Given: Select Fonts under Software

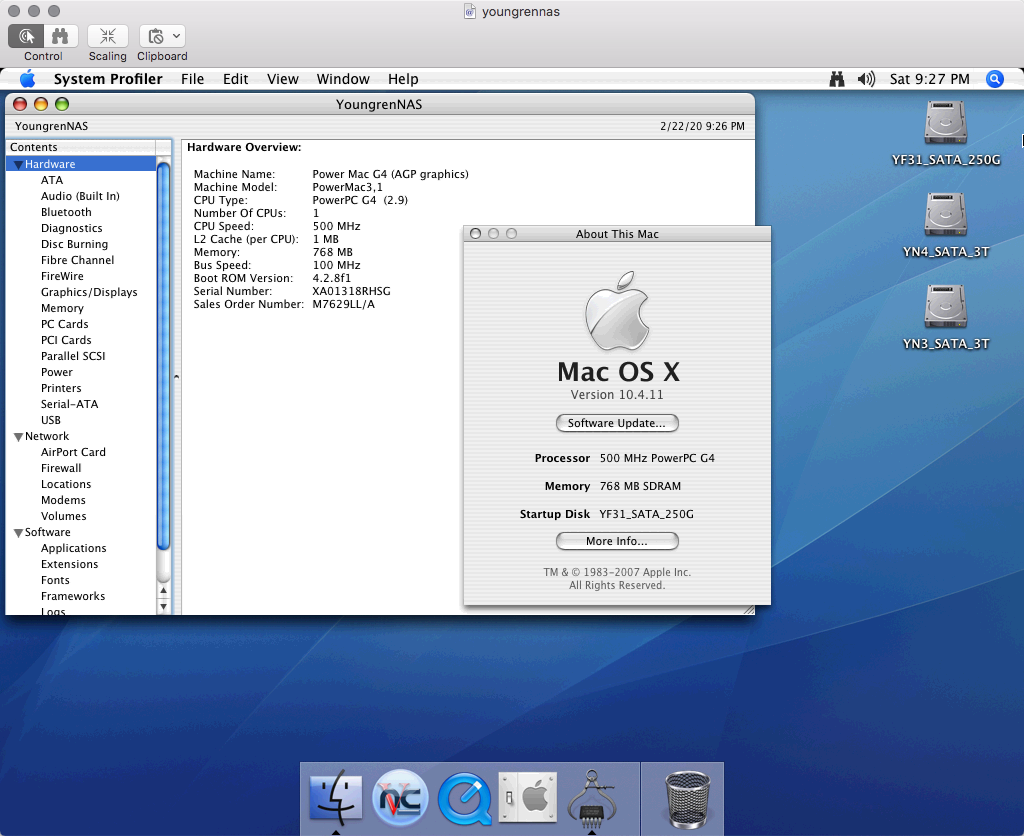Looking at the screenshot, I should tap(55, 580).
